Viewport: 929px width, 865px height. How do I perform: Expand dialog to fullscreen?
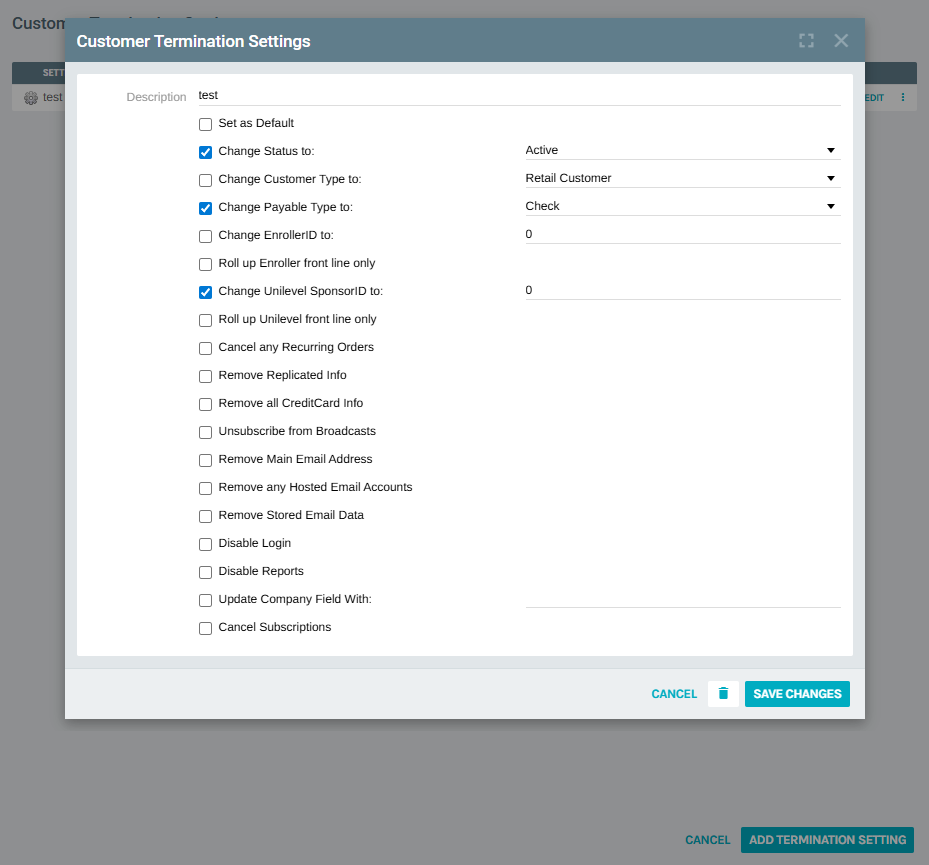(x=806, y=41)
